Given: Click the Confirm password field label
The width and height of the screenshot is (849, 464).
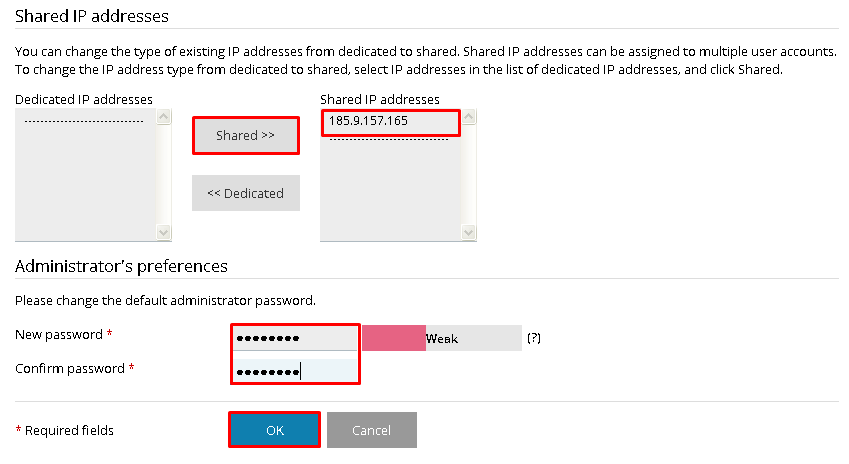Looking at the screenshot, I should coord(70,369).
